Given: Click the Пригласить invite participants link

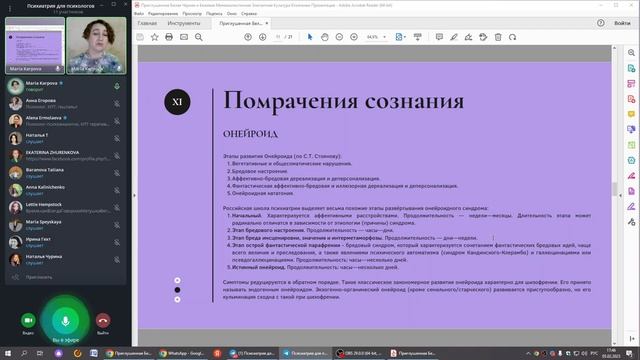Looking at the screenshot, I should [x=39, y=277].
